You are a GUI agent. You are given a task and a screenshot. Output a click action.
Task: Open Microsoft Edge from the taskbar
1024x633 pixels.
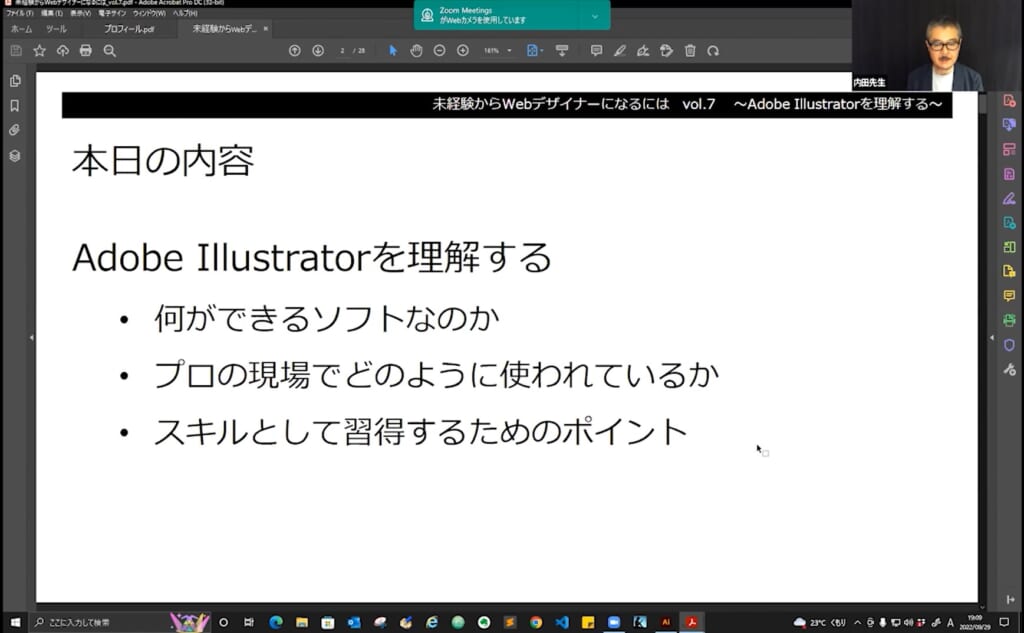(x=276, y=623)
